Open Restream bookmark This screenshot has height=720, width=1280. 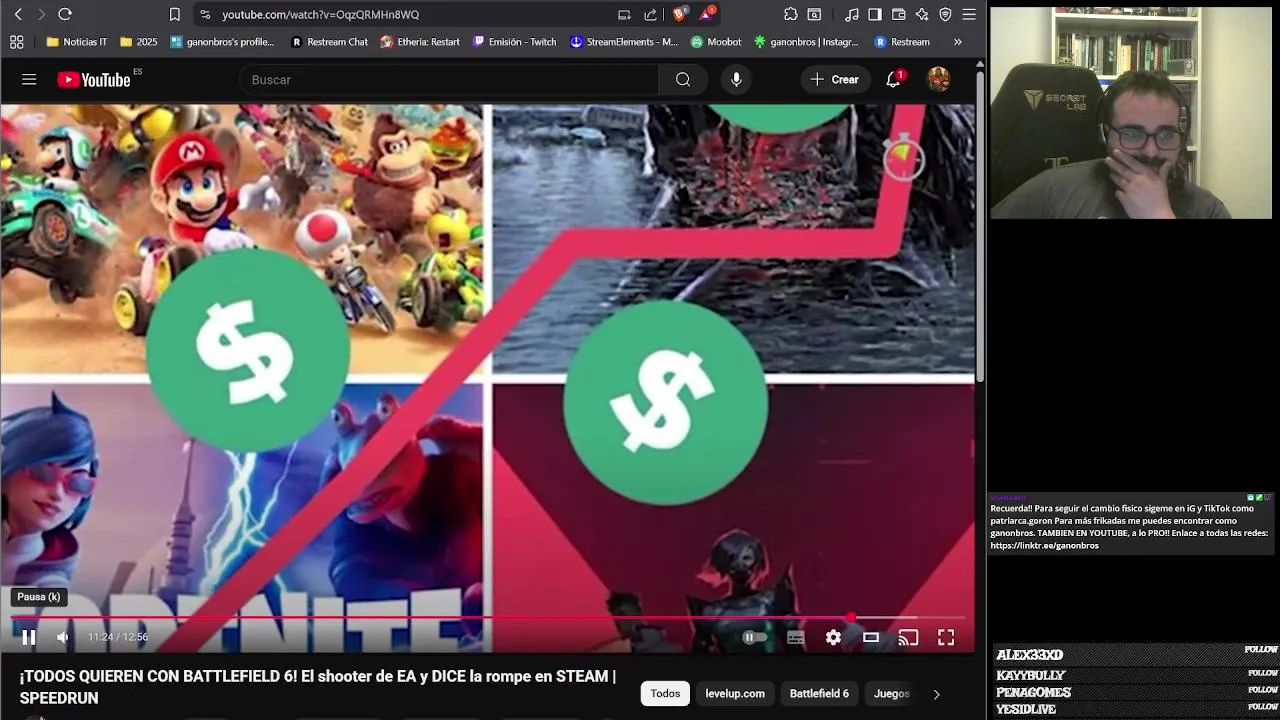(x=902, y=42)
